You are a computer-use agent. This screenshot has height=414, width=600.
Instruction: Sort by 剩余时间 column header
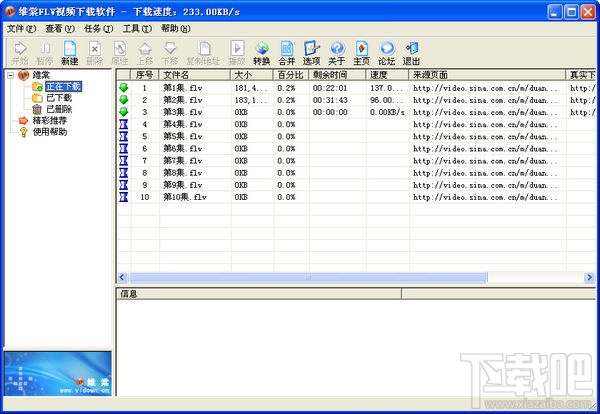point(337,75)
